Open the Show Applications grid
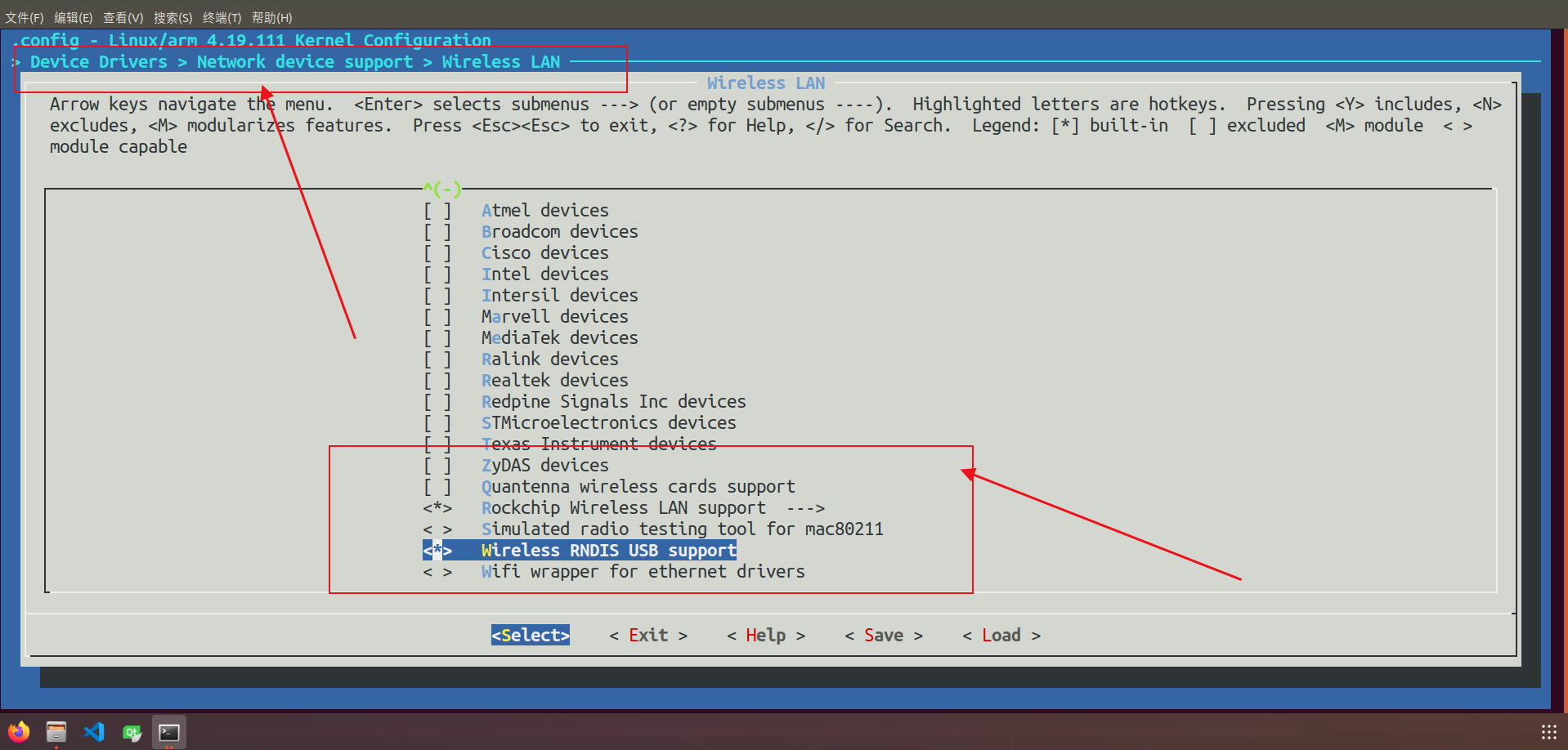The height and width of the screenshot is (750, 1568). coord(1549,731)
